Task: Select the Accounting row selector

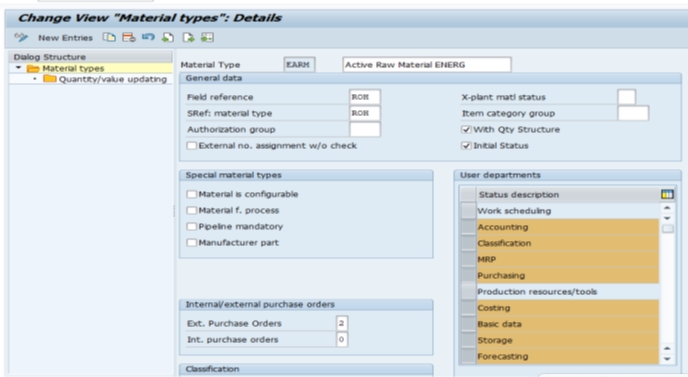Action: point(468,227)
